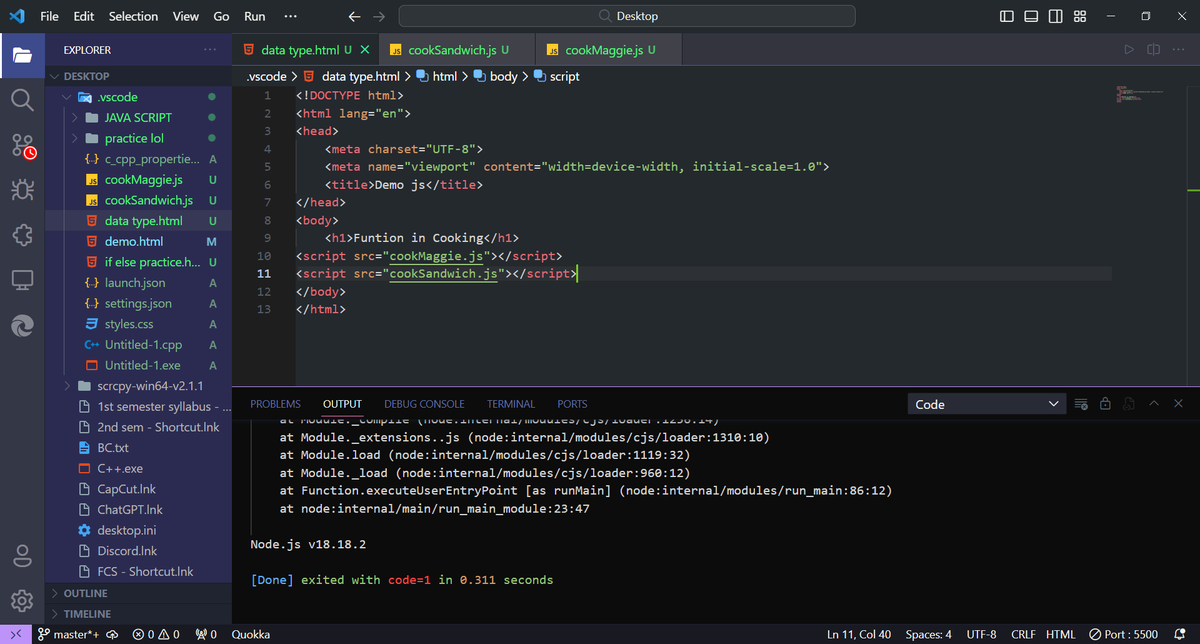Toggle the bottom panel visibility
The height and width of the screenshot is (644, 1200).
[1031, 16]
